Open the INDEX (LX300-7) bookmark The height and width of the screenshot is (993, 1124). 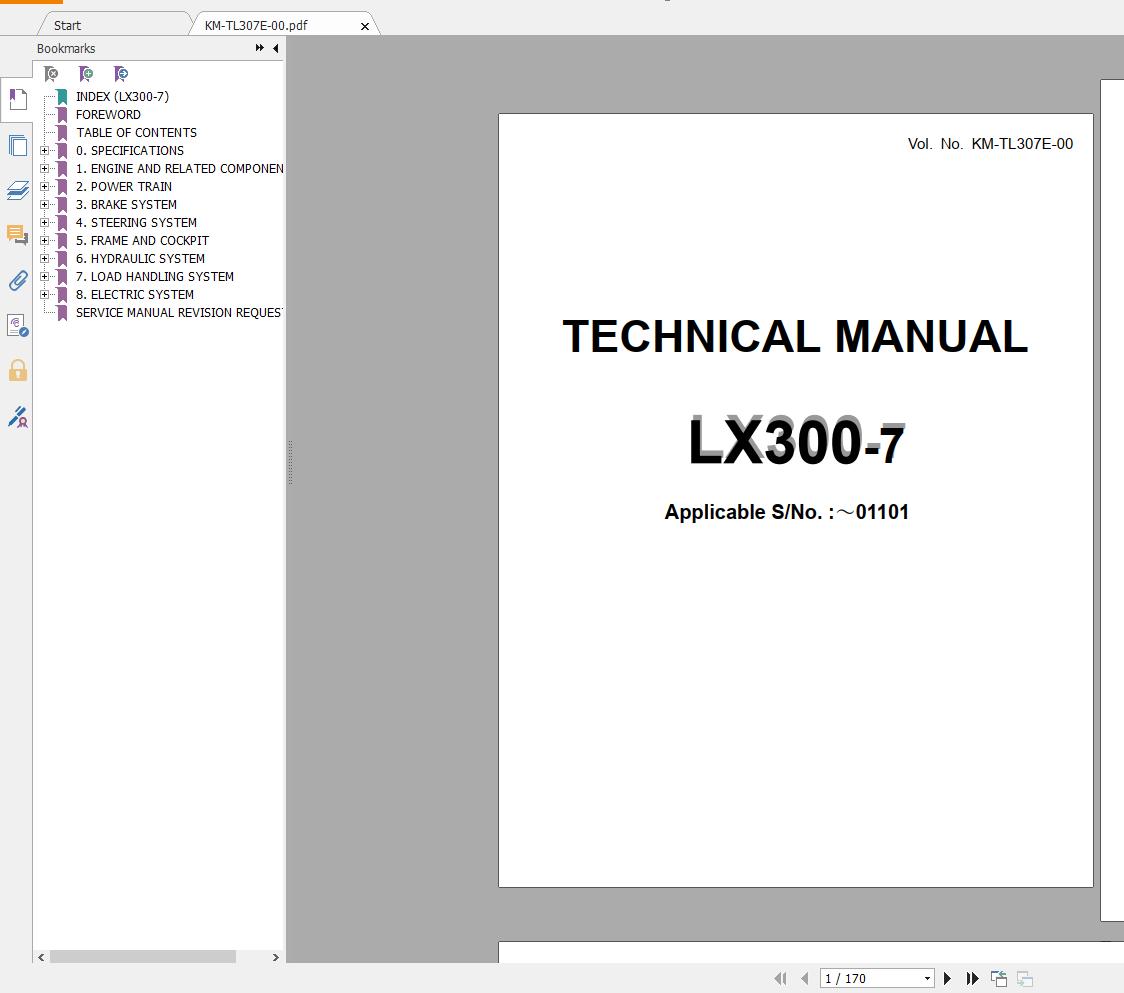tap(123, 97)
